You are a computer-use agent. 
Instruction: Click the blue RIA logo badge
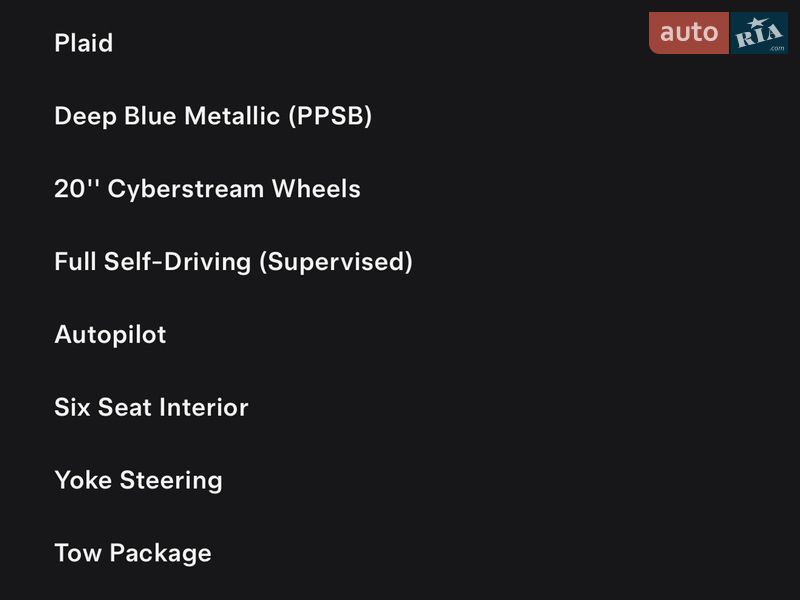tap(757, 34)
